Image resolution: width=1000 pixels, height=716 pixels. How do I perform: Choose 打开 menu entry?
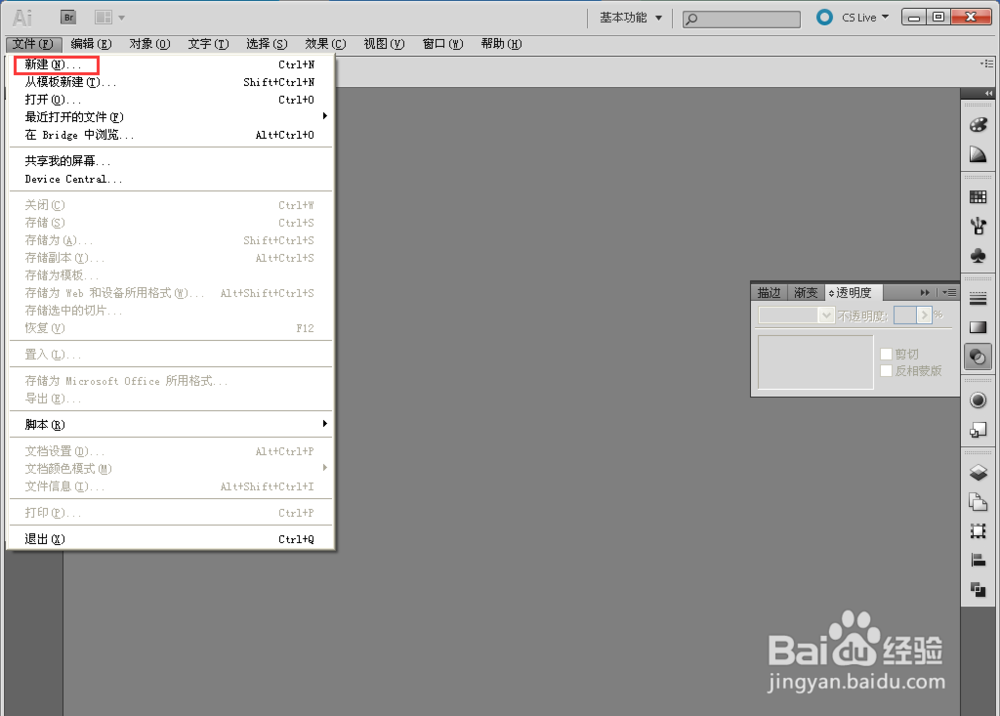(x=170, y=99)
